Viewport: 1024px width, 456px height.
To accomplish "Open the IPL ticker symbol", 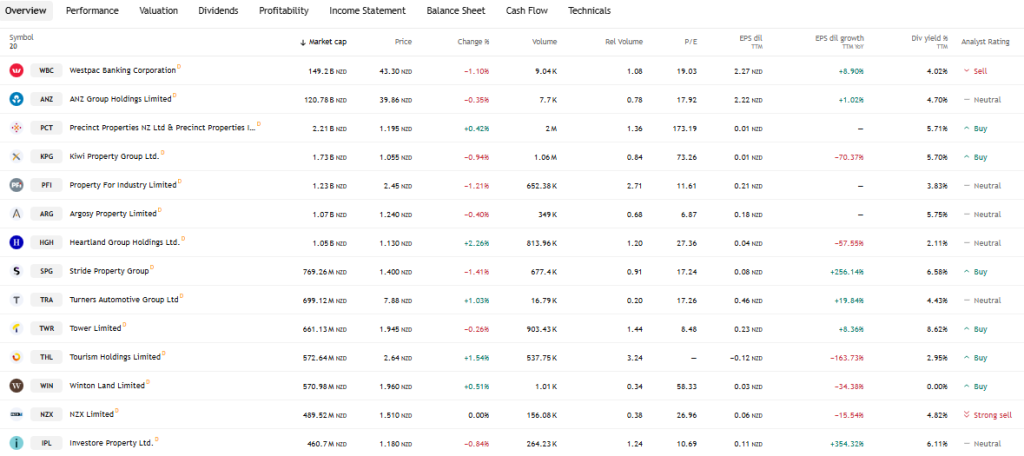I will (x=46, y=444).
